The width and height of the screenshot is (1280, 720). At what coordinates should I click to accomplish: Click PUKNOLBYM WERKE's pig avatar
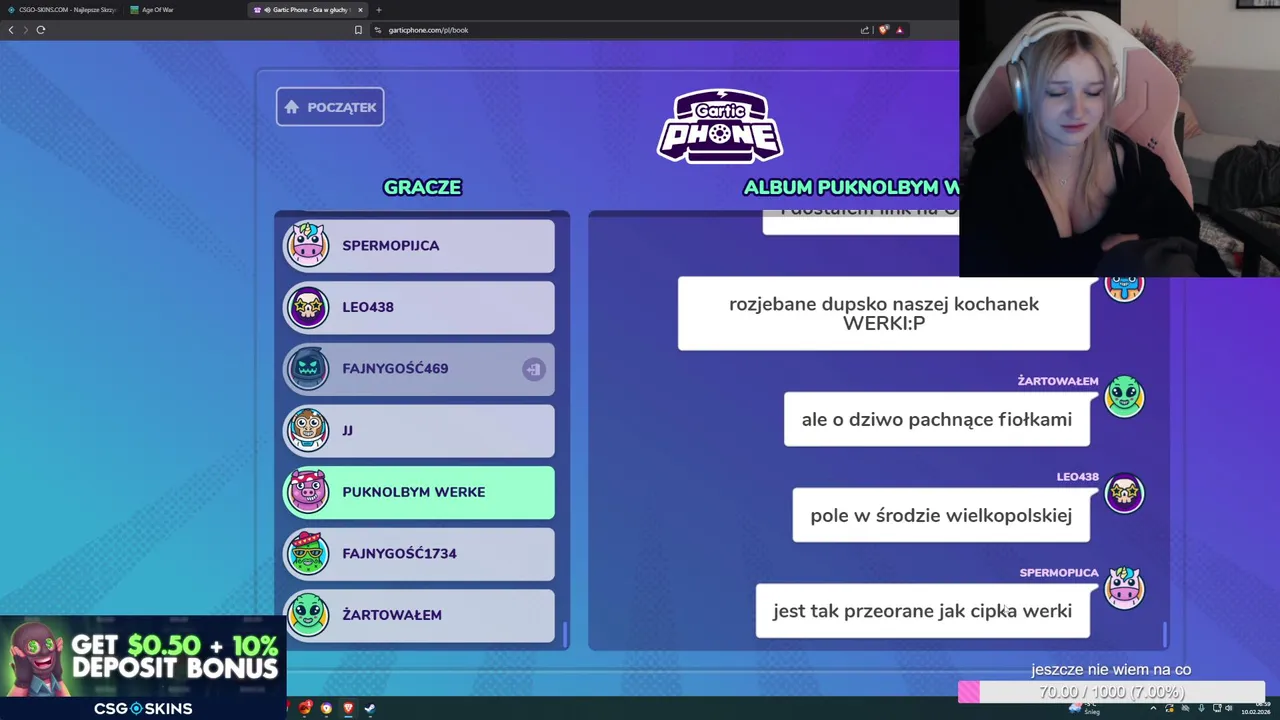click(307, 492)
